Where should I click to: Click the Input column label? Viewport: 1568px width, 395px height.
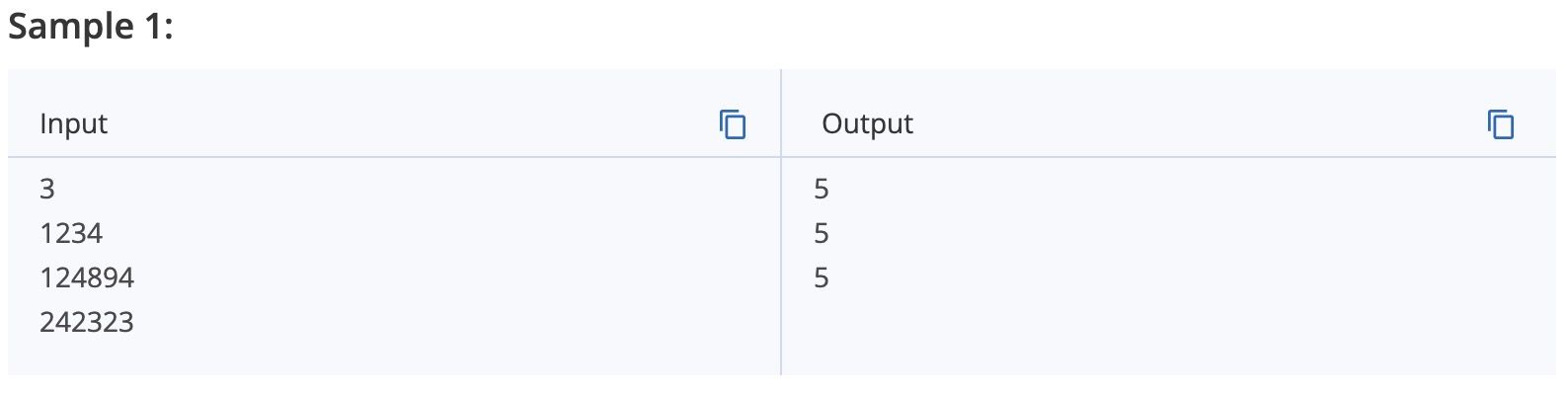(x=73, y=123)
